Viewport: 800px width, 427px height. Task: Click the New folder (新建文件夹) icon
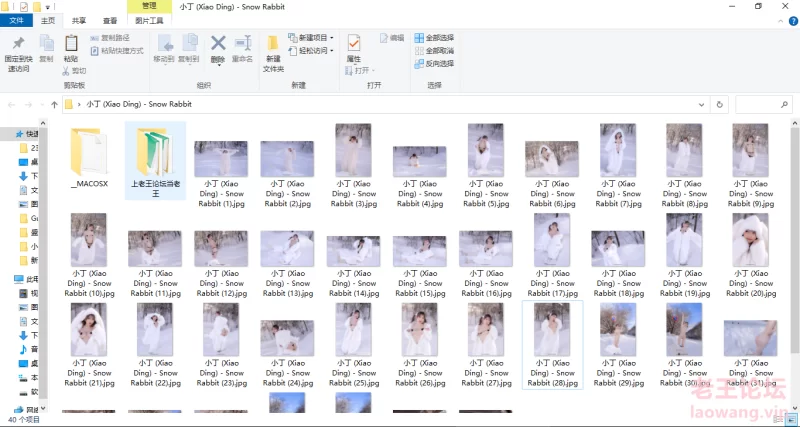(273, 44)
